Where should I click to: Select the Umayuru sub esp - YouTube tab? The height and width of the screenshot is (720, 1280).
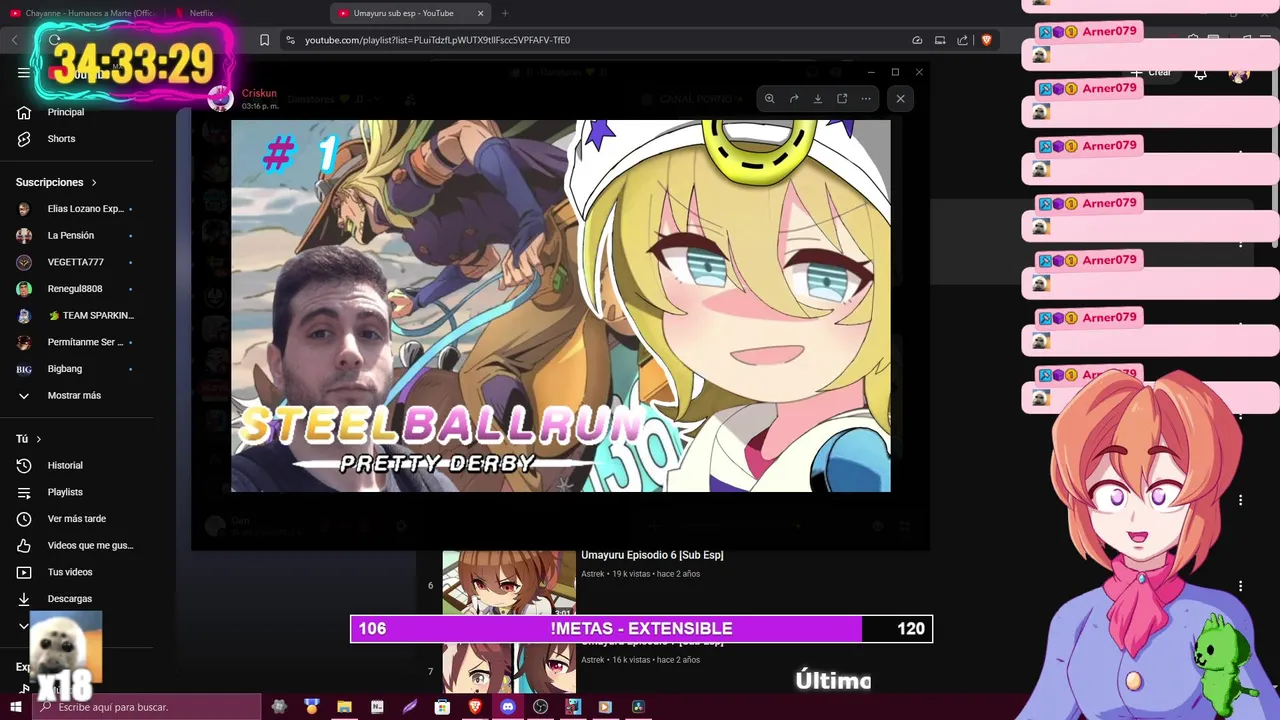tap(404, 13)
